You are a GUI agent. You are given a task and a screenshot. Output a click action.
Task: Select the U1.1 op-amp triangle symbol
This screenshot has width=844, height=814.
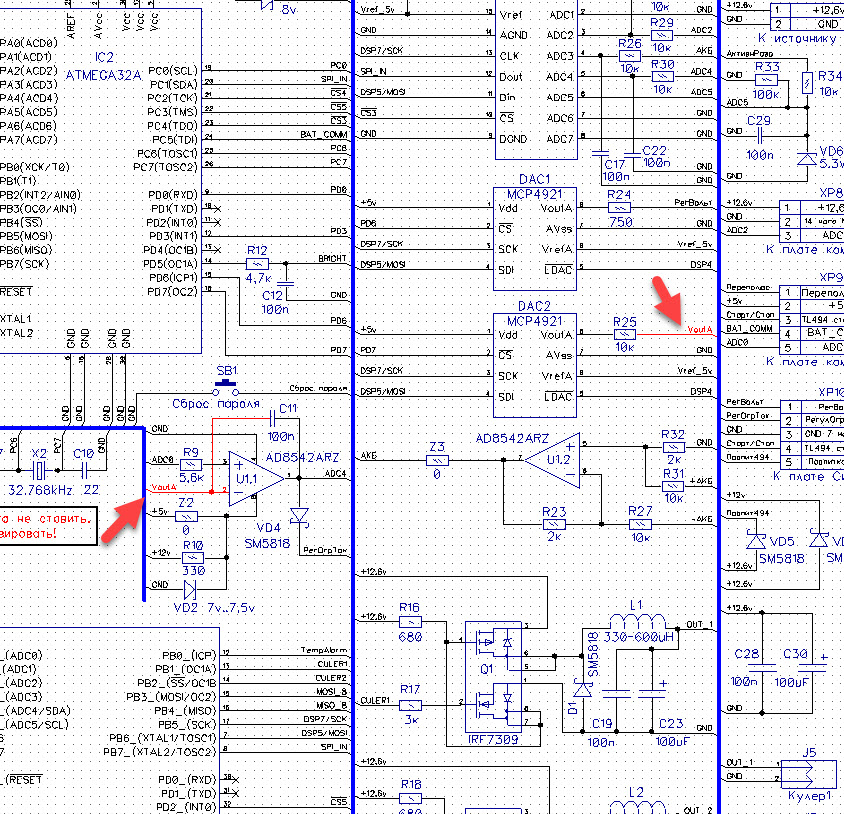[x=242, y=477]
